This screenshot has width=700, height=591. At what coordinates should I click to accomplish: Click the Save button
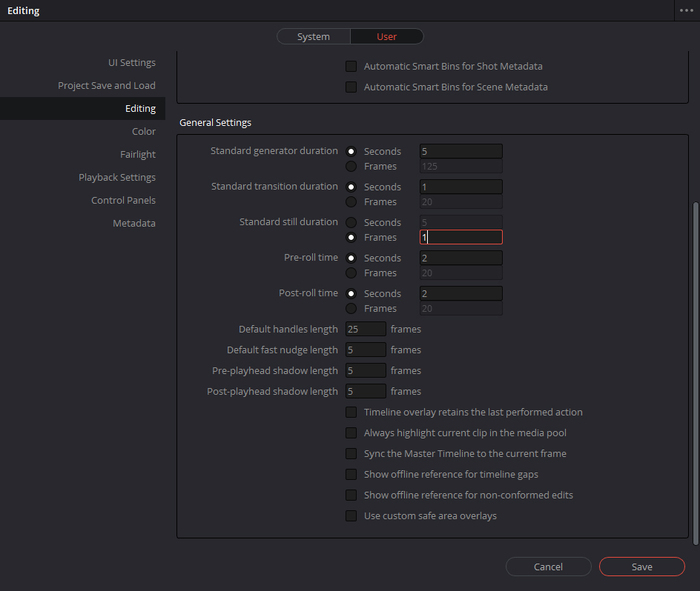pos(641,567)
